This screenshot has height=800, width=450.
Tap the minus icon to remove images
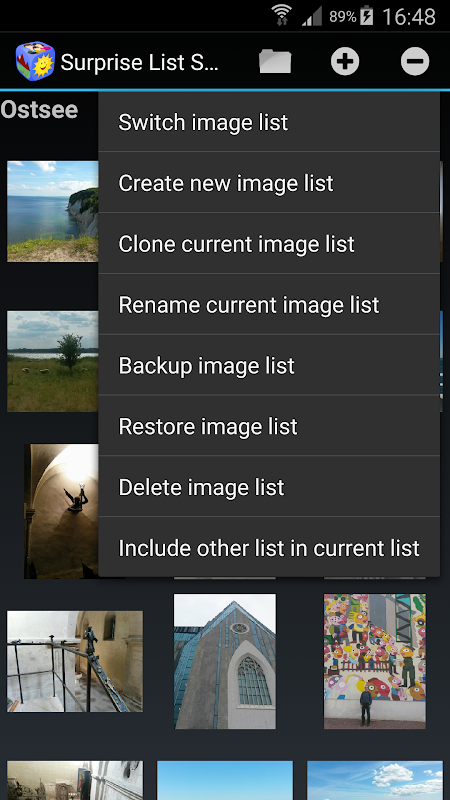[415, 61]
